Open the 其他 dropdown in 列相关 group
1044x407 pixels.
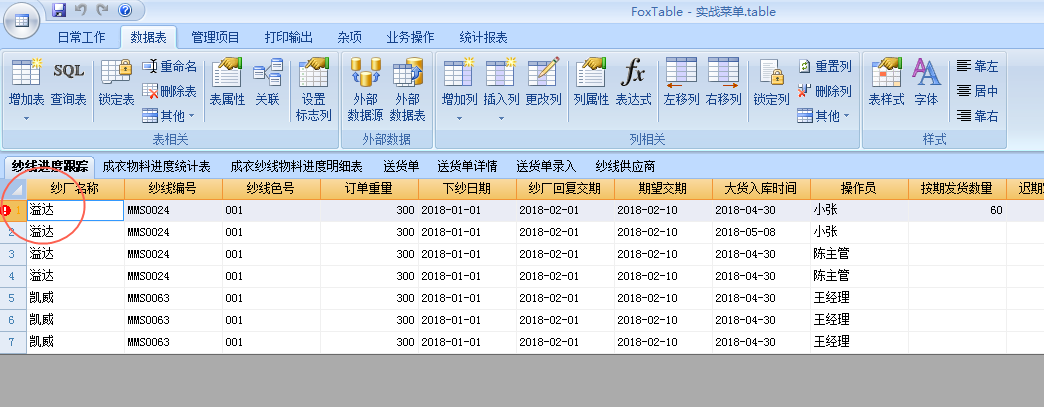[824, 116]
